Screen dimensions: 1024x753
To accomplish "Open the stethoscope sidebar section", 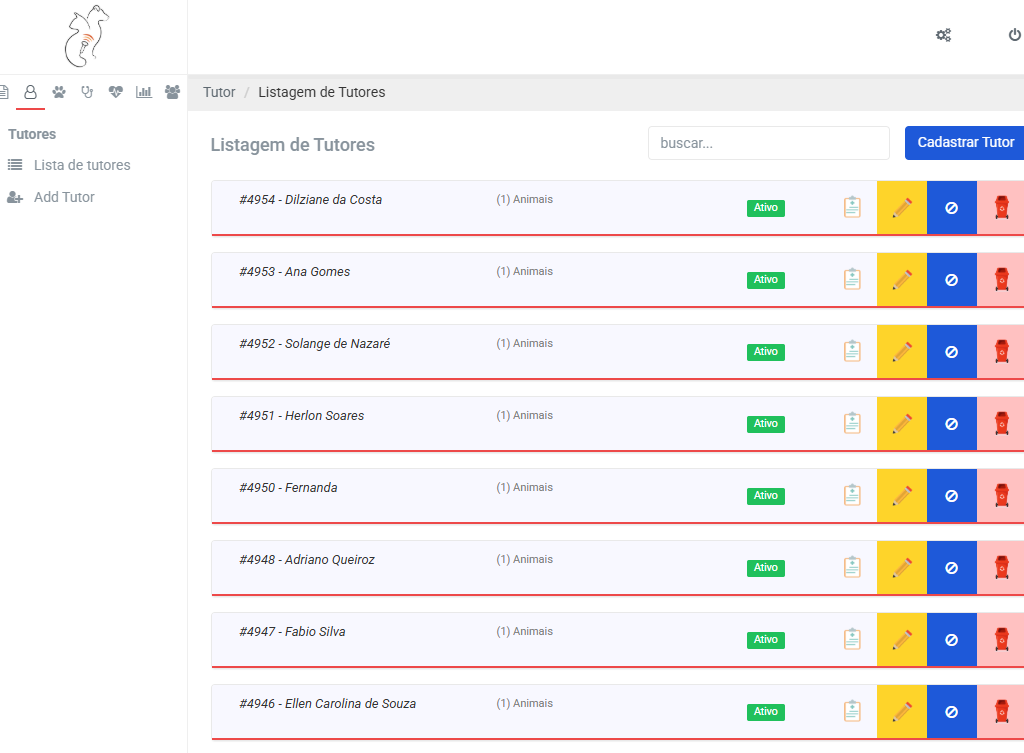I will point(87,92).
